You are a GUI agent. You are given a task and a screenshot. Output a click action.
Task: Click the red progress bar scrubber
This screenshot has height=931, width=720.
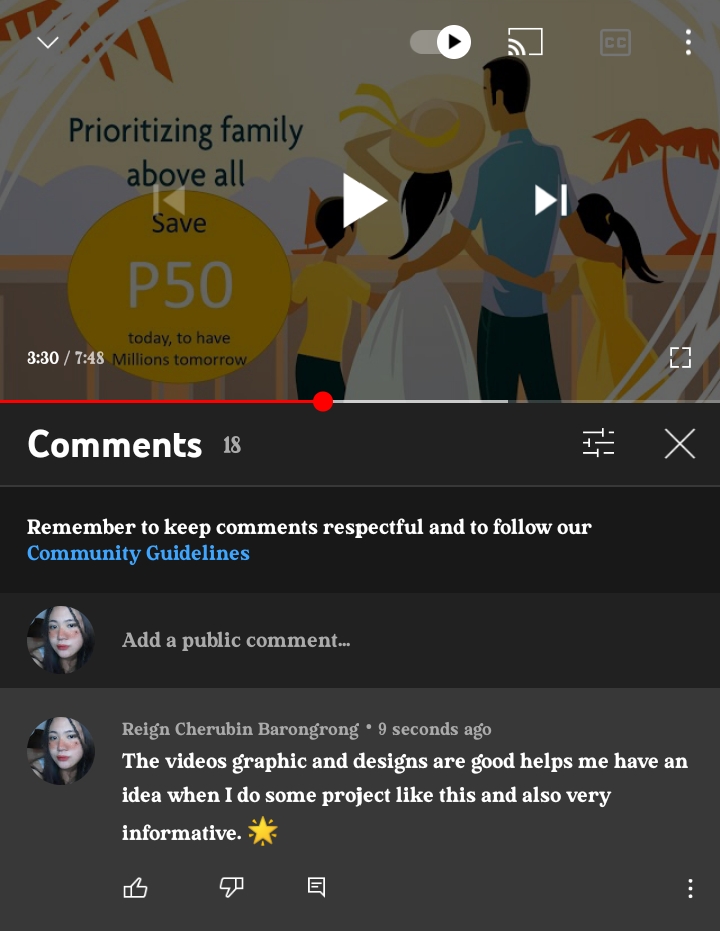[323, 401]
